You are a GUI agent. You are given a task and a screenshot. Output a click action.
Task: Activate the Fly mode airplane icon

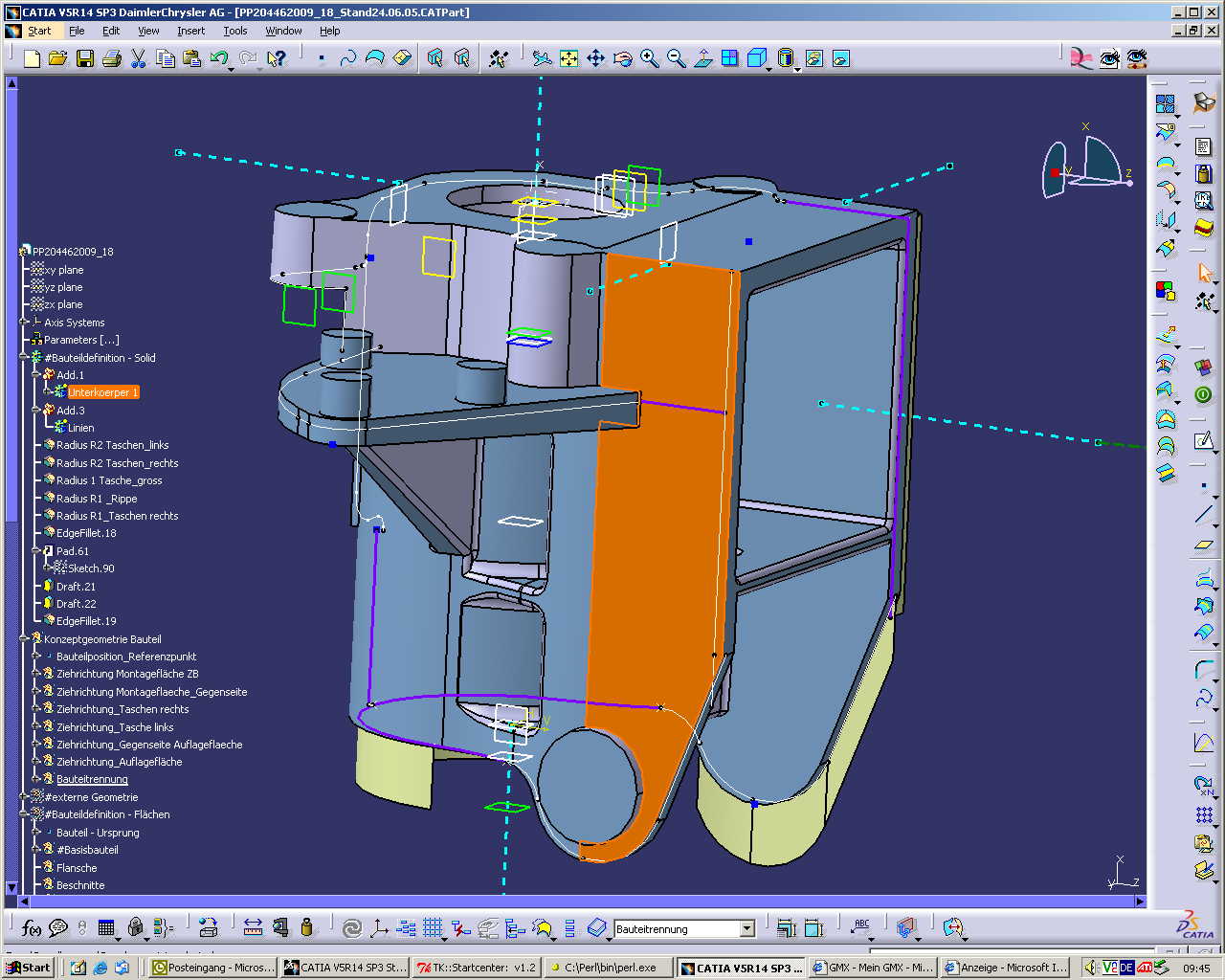tap(542, 59)
